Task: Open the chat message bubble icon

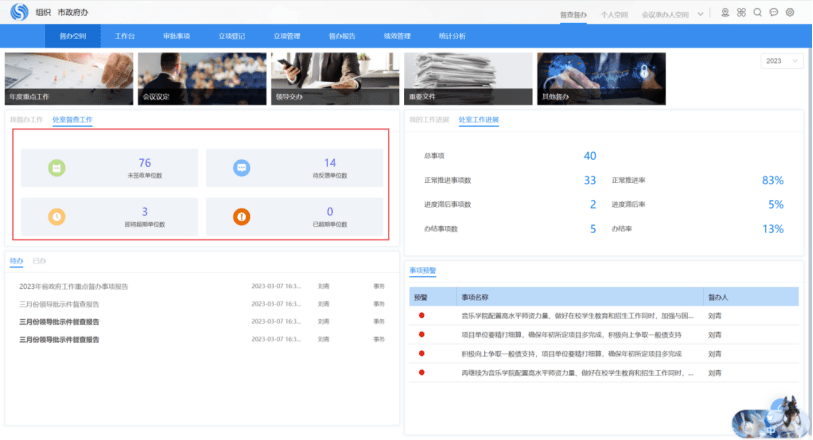Action: point(774,12)
